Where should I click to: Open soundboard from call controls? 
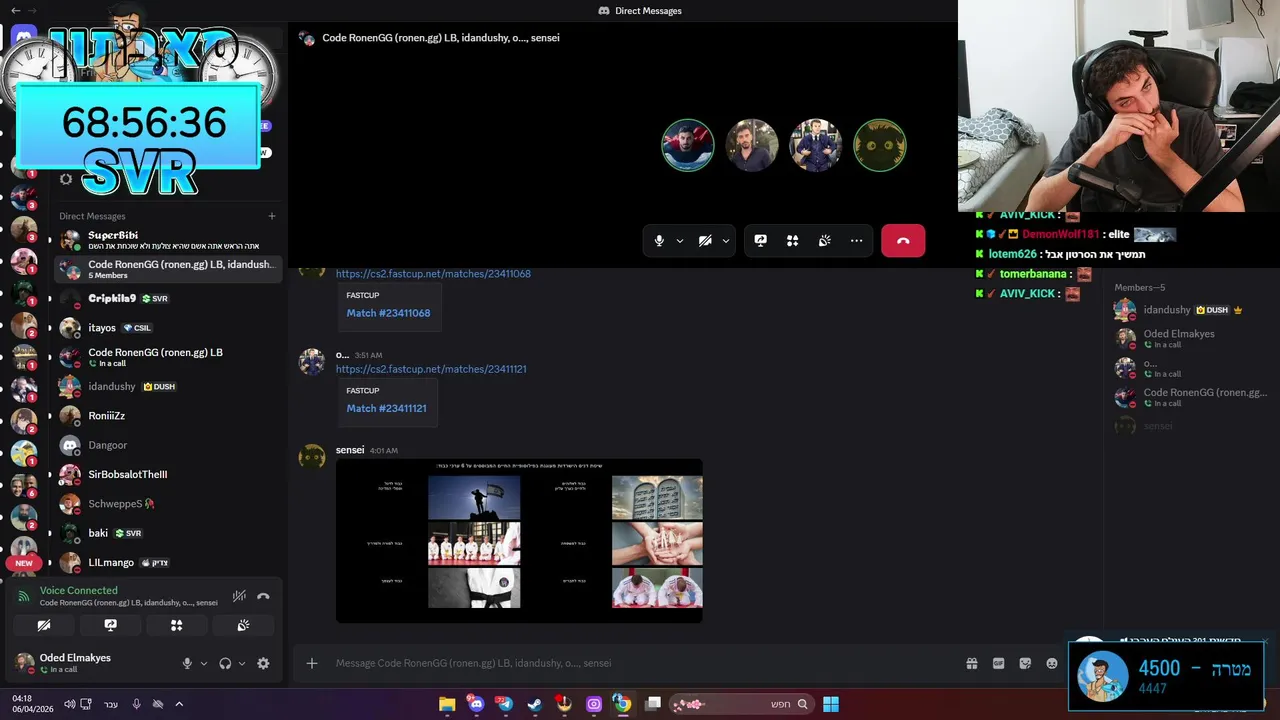point(825,241)
